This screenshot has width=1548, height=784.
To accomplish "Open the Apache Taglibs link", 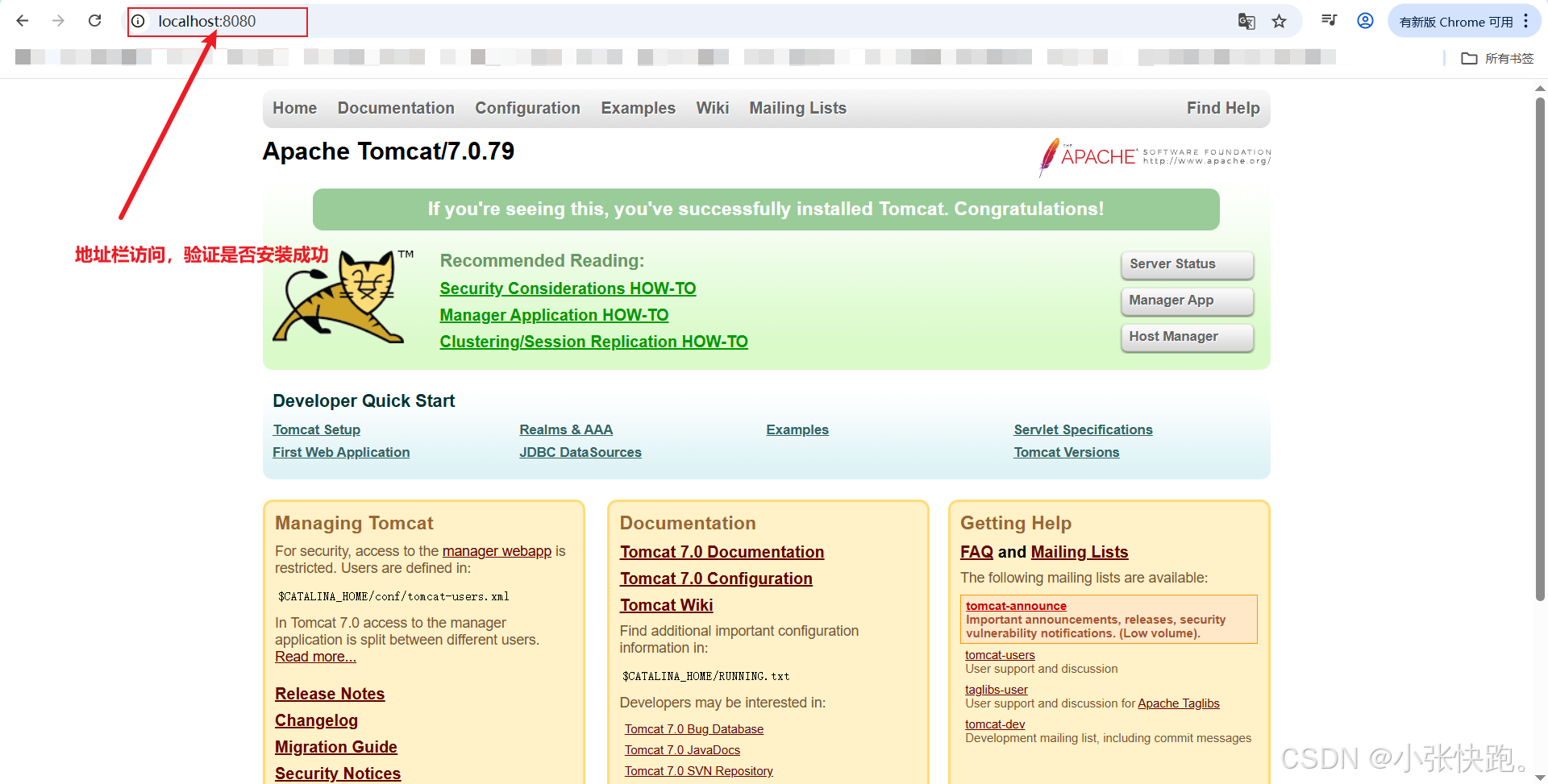I will tap(1178, 703).
